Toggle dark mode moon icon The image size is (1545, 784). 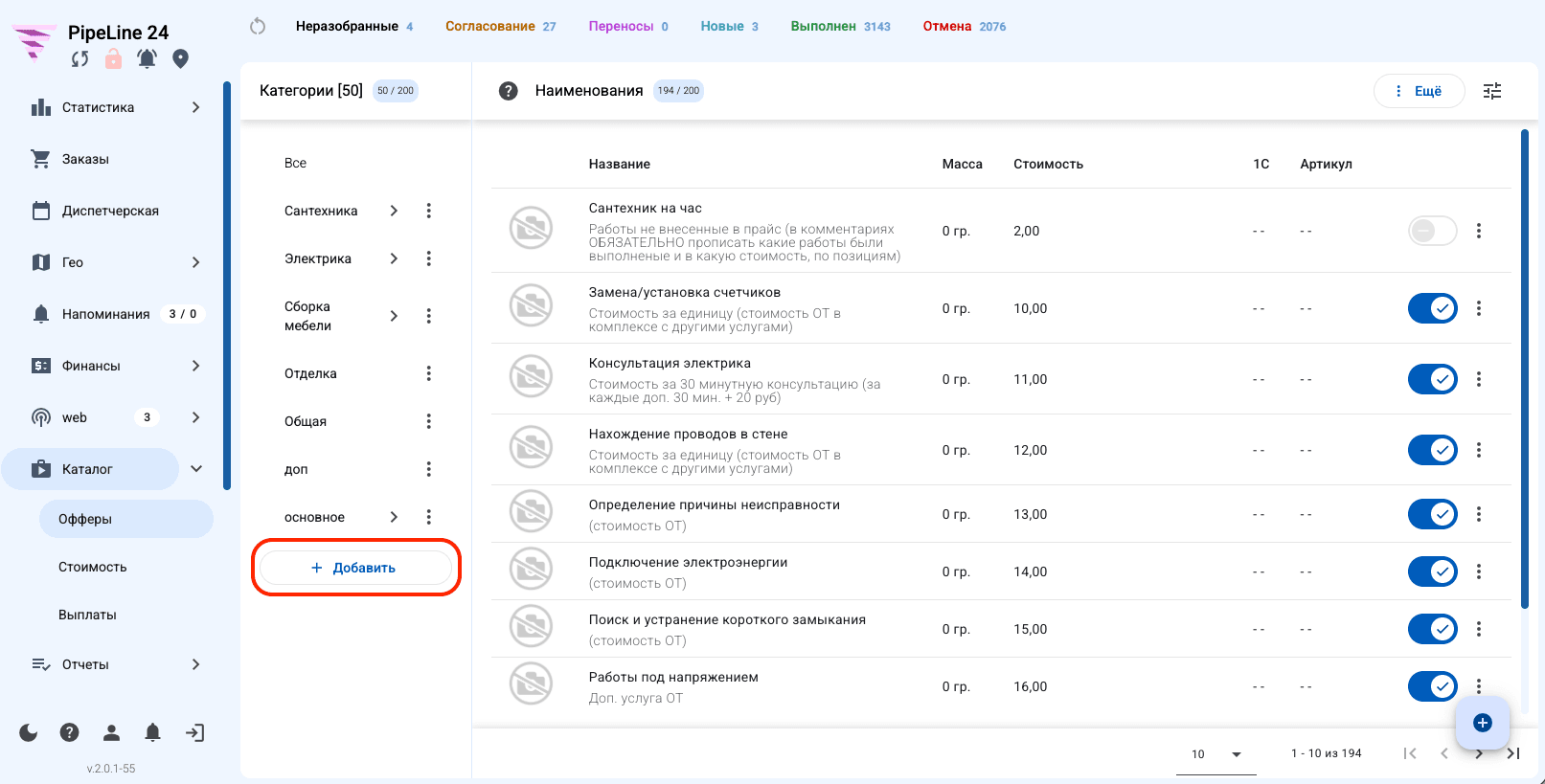29,732
